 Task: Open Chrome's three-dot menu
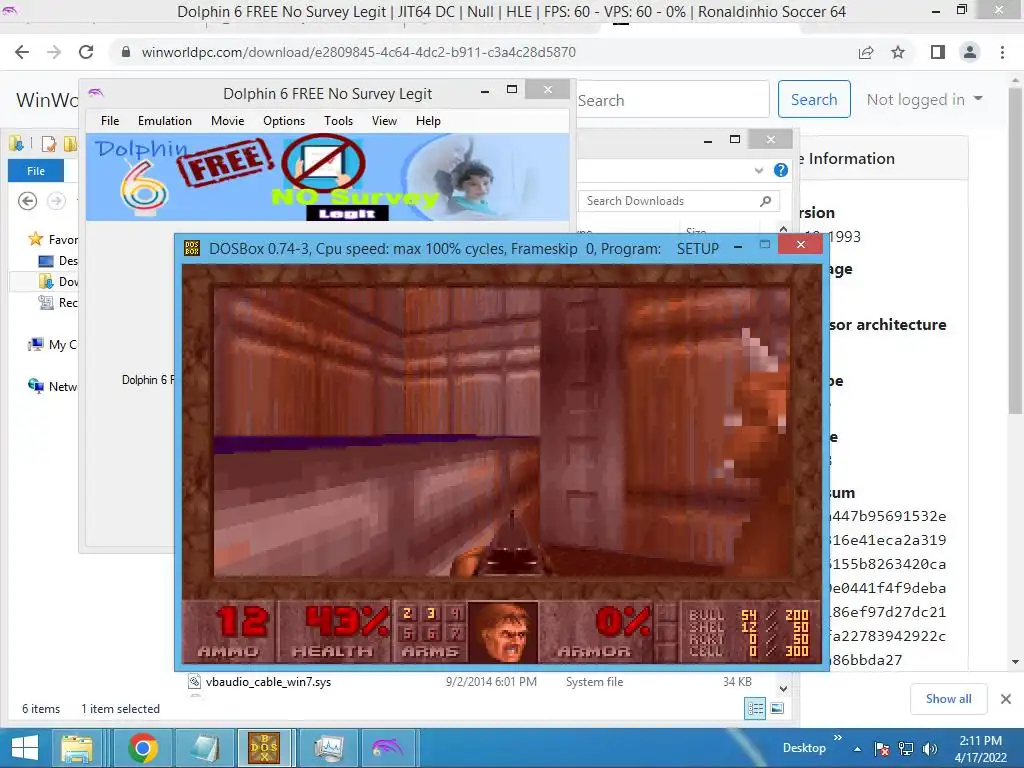pos(1002,52)
